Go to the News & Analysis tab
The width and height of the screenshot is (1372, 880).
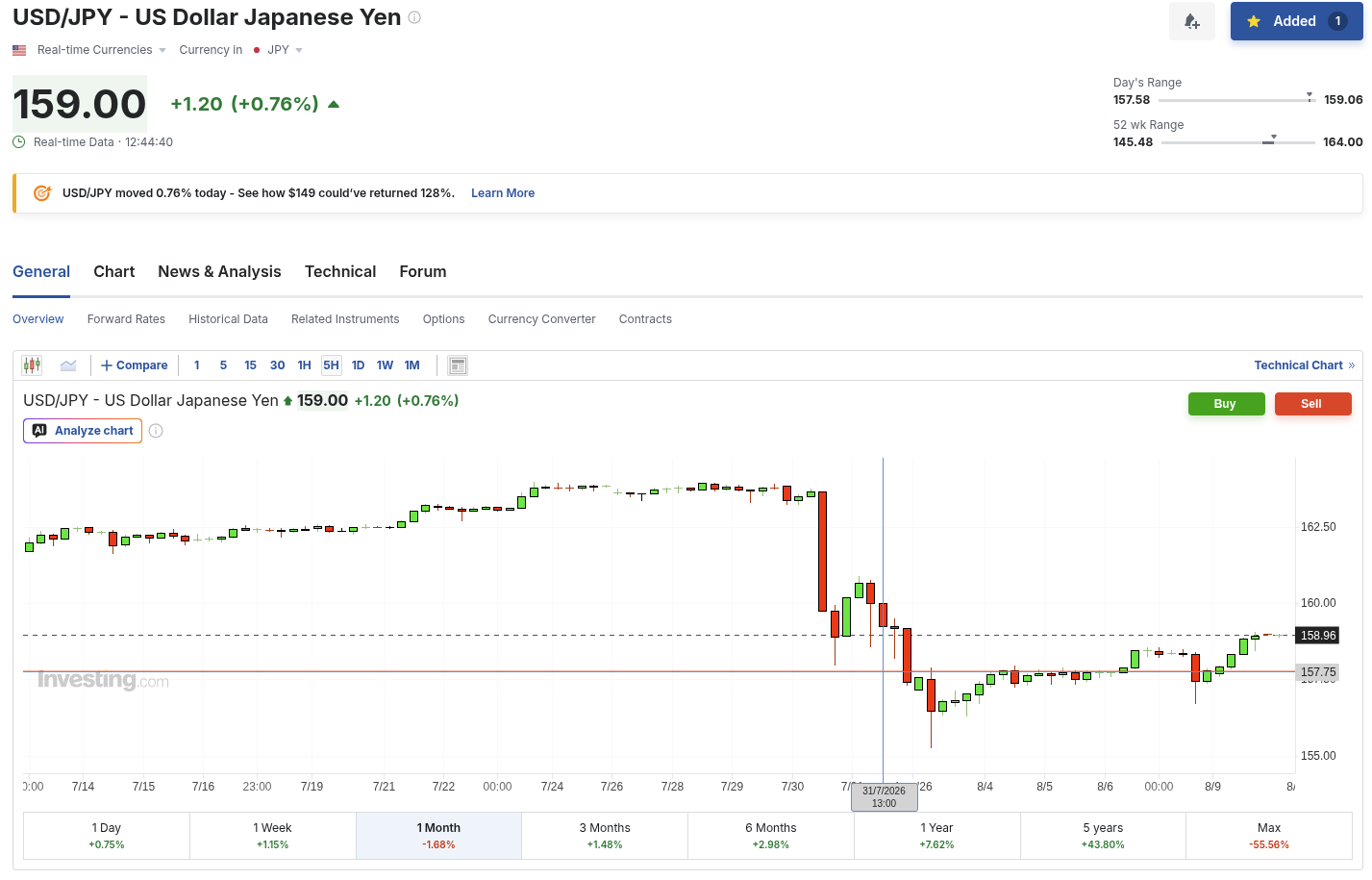tap(219, 272)
